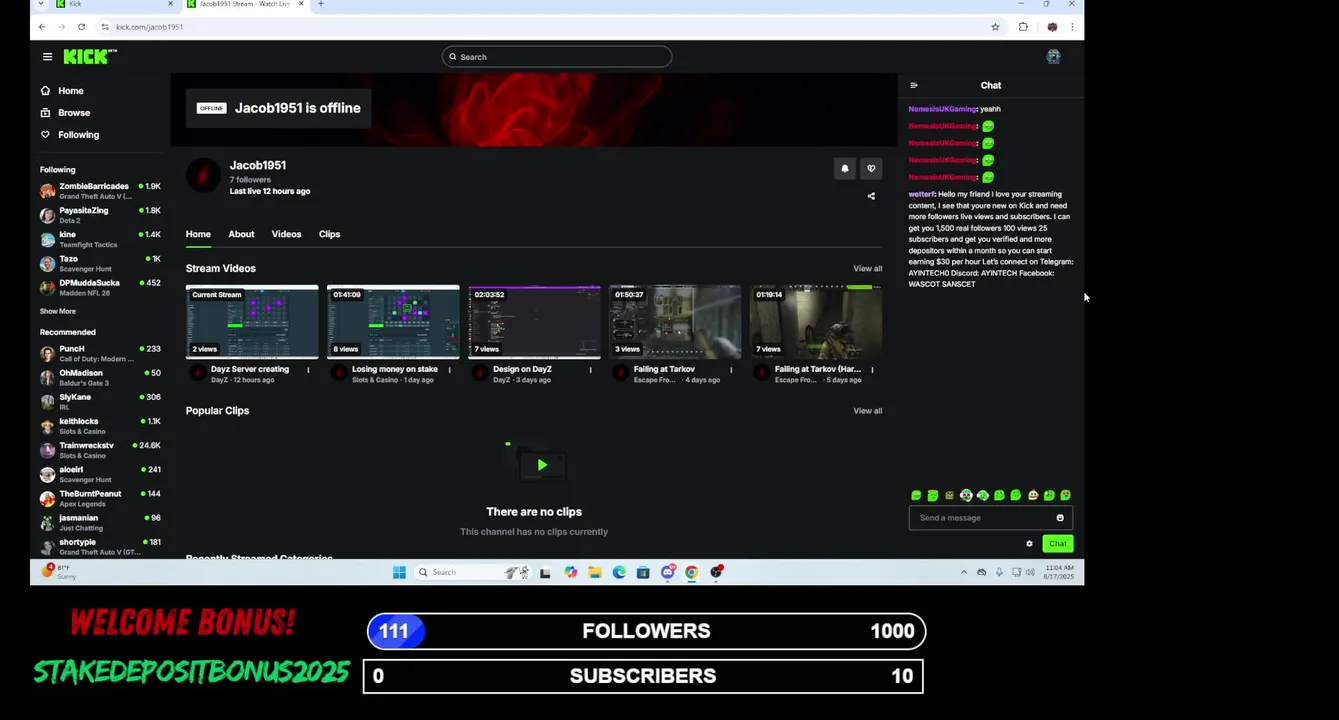Image resolution: width=1339 pixels, height=720 pixels.
Task: Pick the first quick emote above message box
Action: click(x=916, y=495)
